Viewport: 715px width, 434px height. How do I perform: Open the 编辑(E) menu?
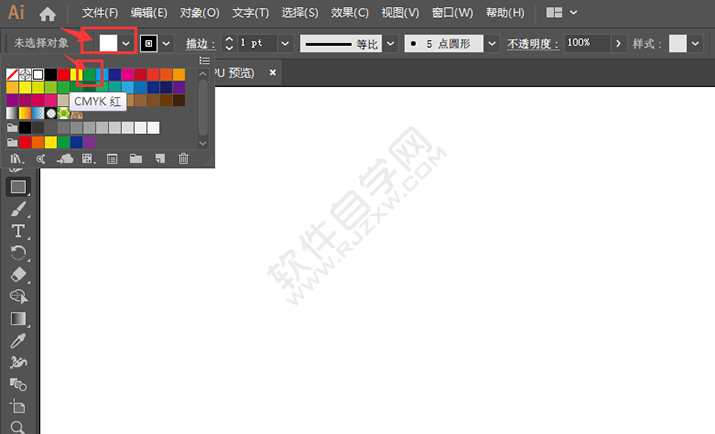(x=149, y=13)
